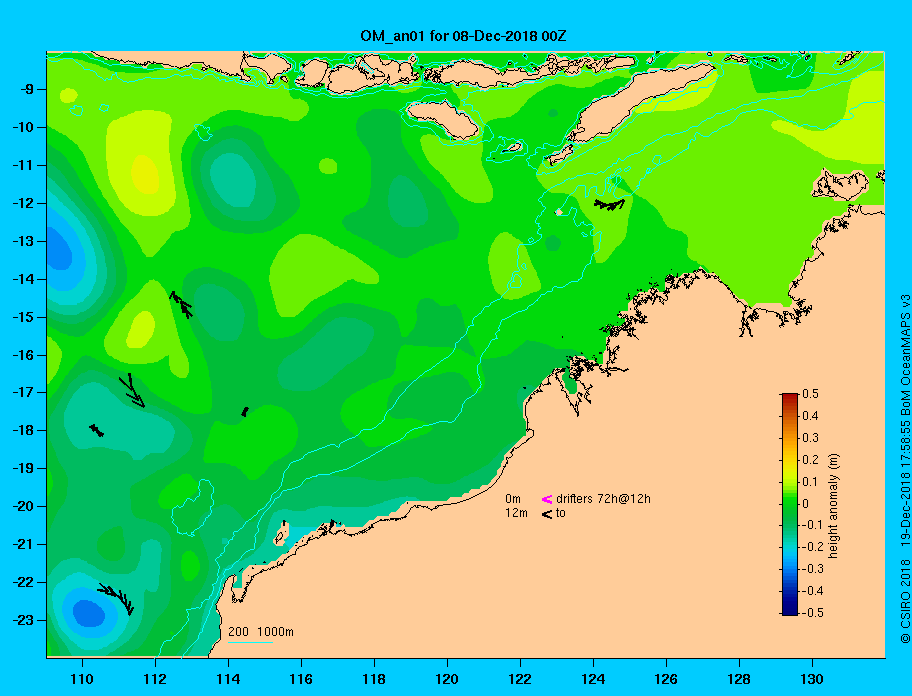Screen dimensions: 912x696
Task: Select the drifter arrows near 111.5E, 17S
Action: pos(132,390)
